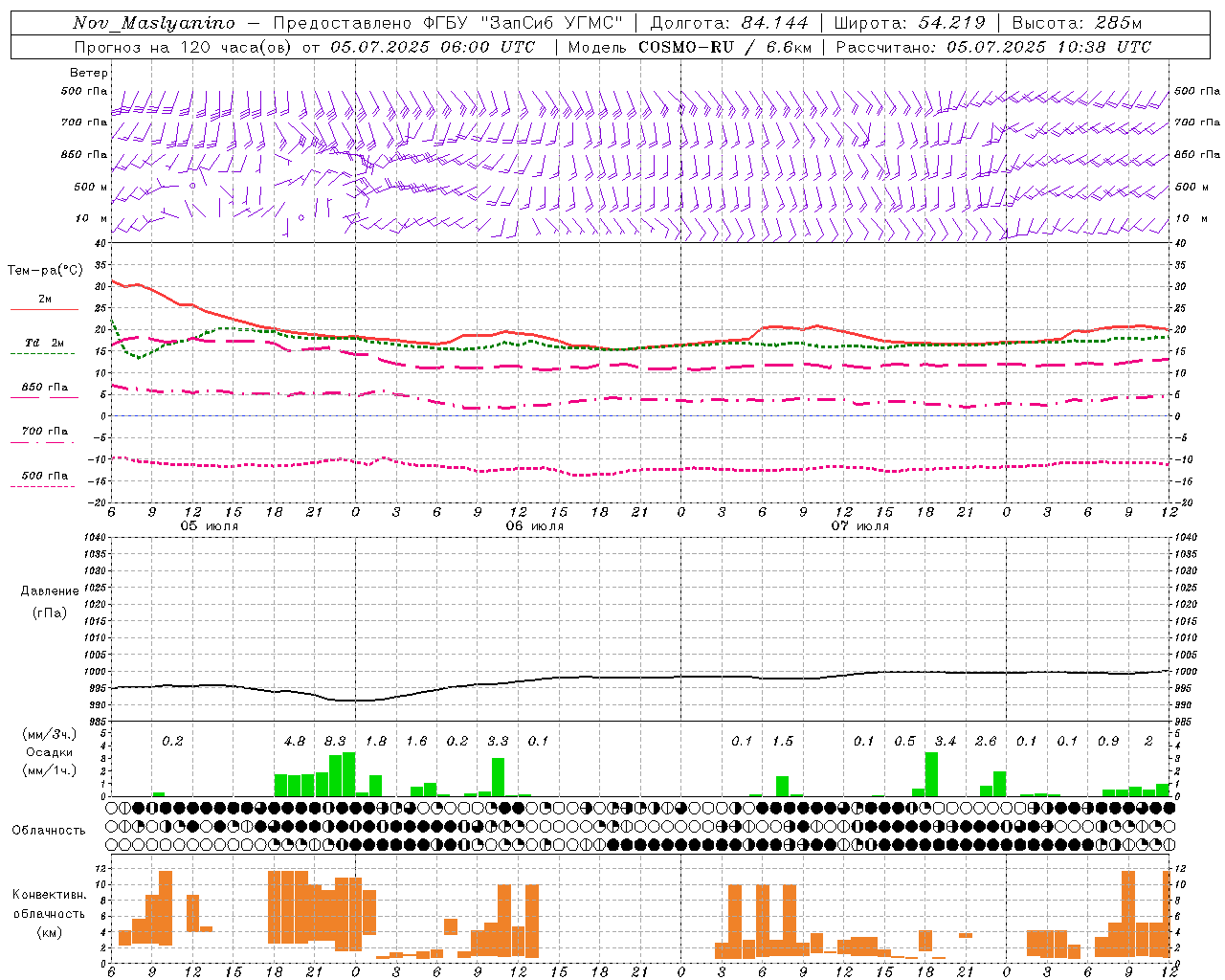Select the precipitation total 3.3
Viewport: 1225px width, 980px height.
(x=498, y=741)
